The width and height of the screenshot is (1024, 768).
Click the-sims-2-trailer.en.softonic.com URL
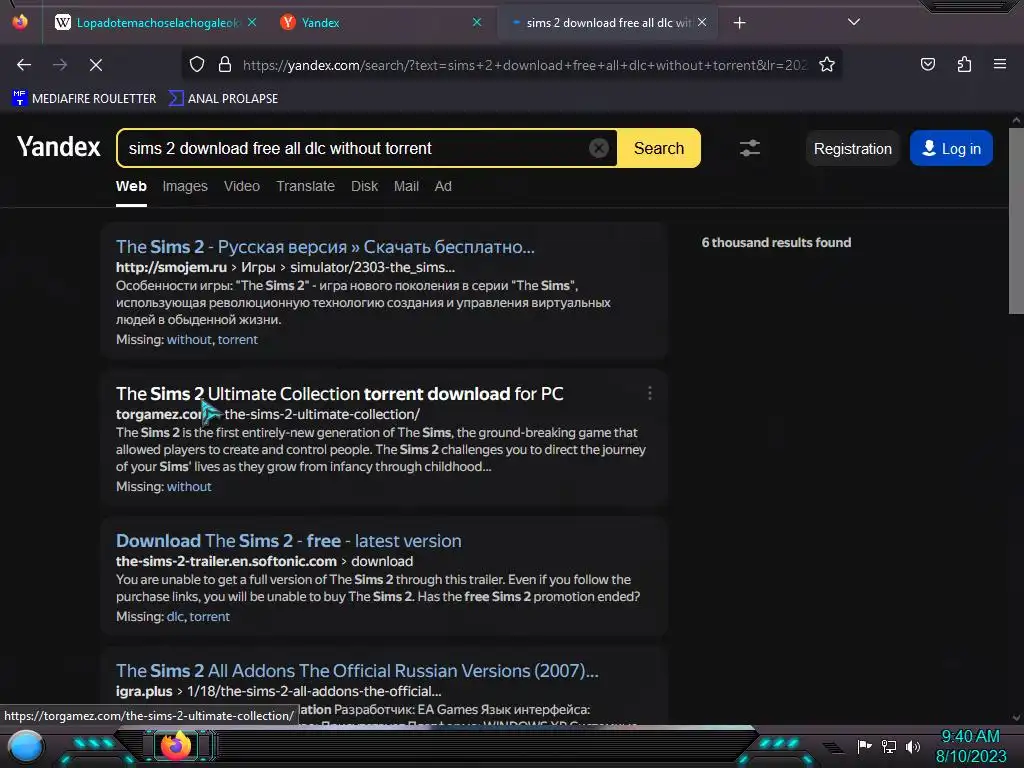[226, 561]
